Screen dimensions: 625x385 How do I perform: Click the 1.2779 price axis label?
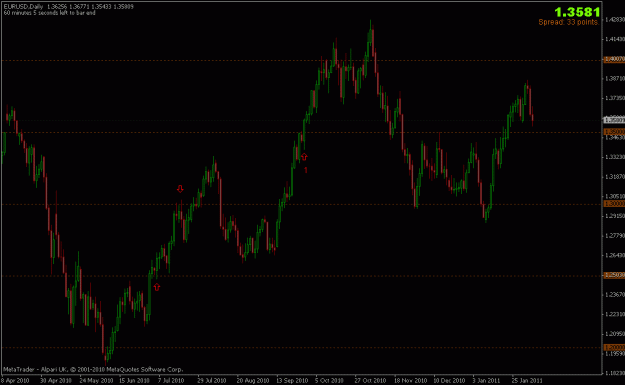pos(615,236)
